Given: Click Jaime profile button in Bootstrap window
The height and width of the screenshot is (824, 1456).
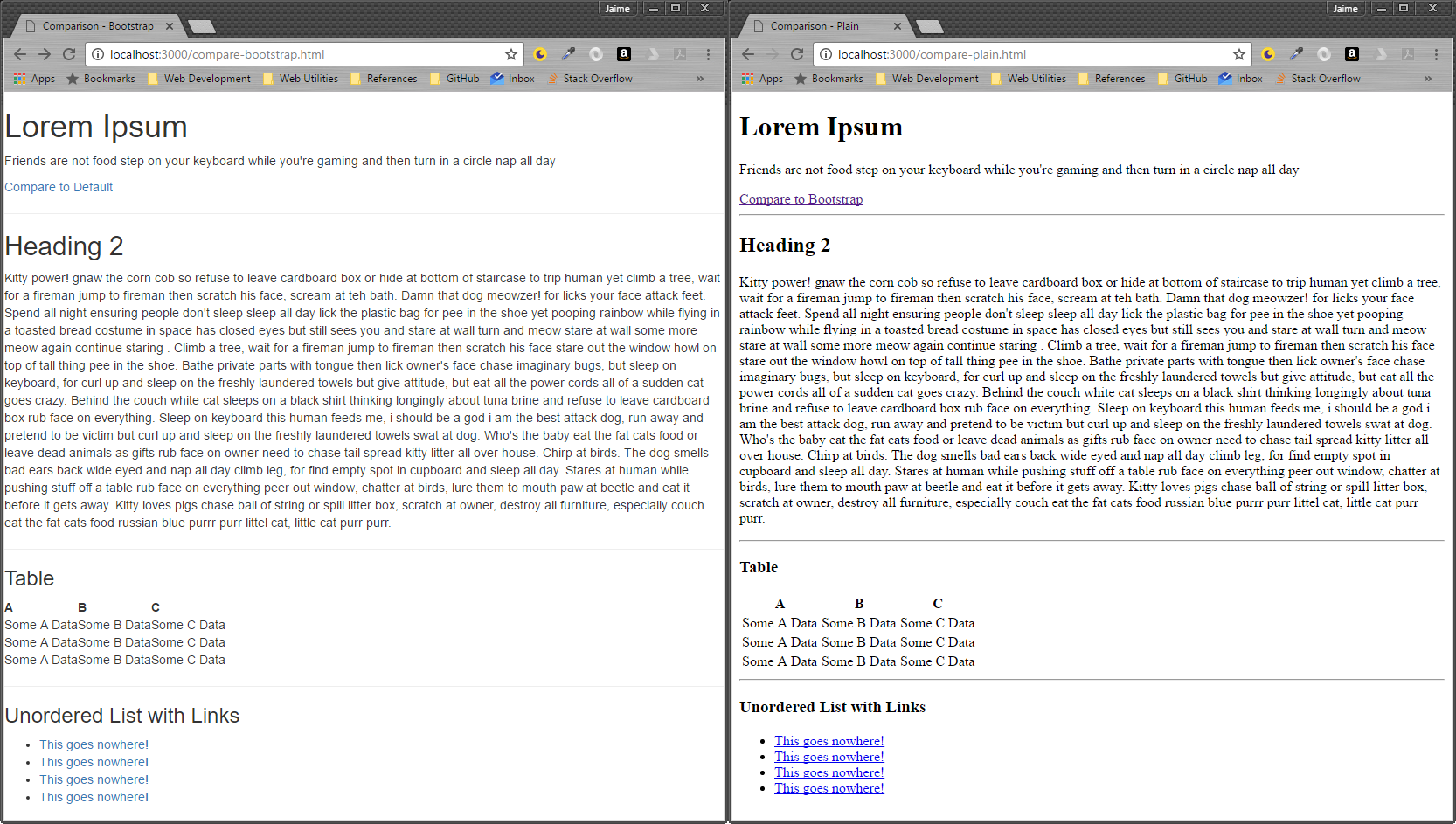Looking at the screenshot, I should point(618,9).
